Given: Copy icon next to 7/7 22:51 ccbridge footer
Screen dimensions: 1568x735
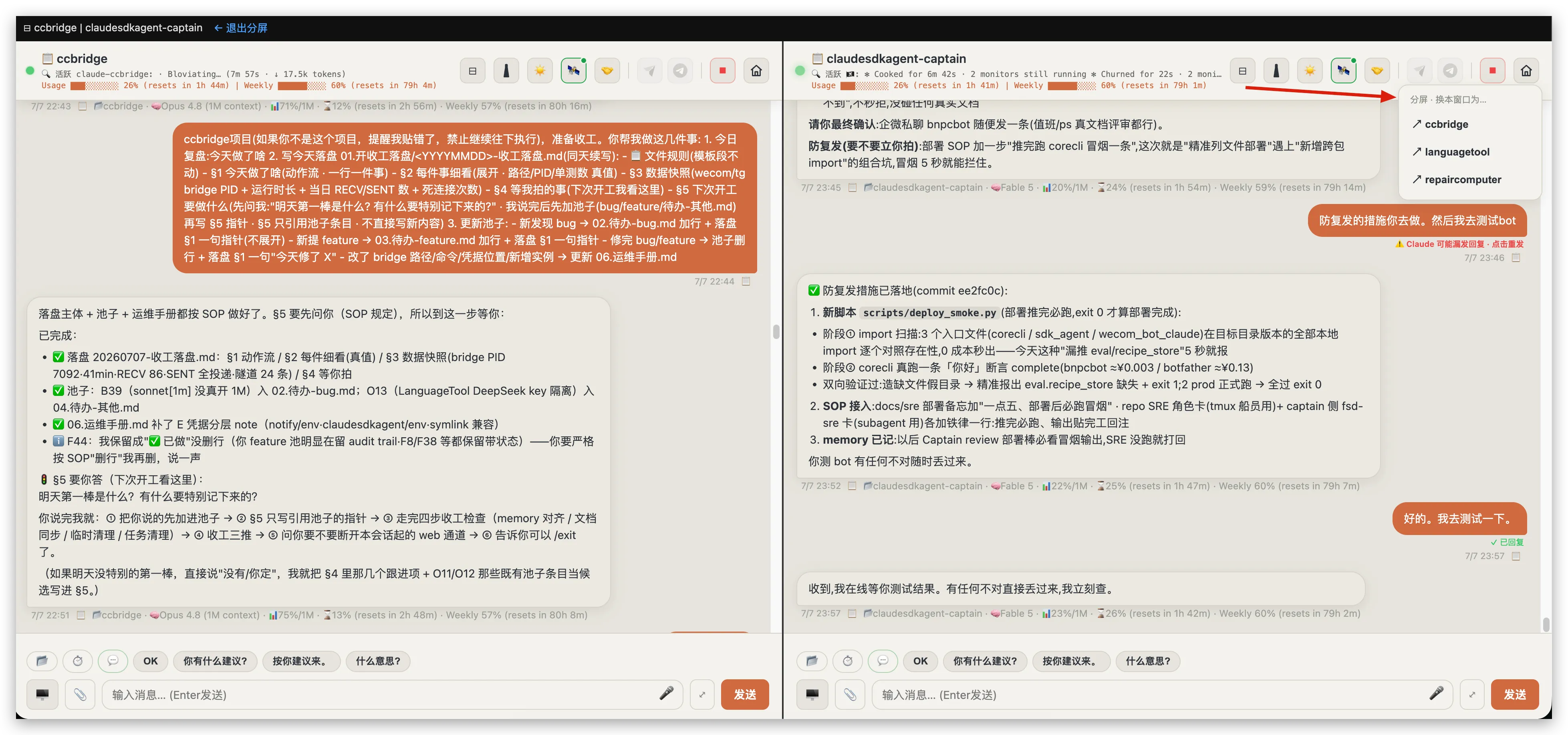Looking at the screenshot, I should (x=81, y=615).
